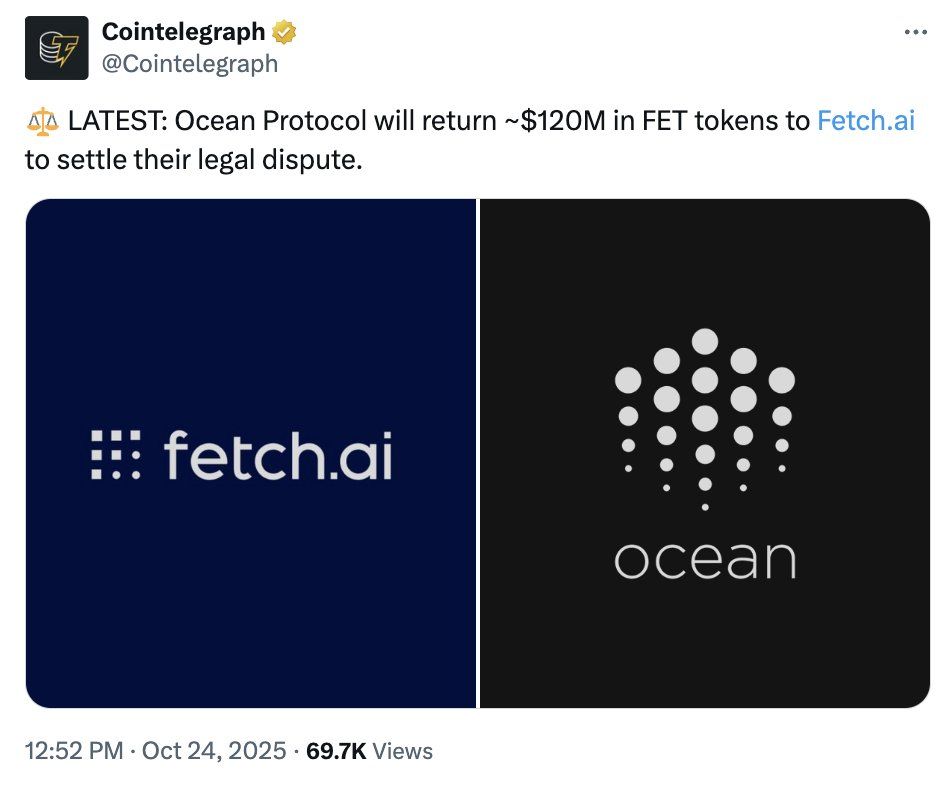Viewport: 950px width, 788px height.
Task: Open the three-dot more options menu
Action: [915, 33]
